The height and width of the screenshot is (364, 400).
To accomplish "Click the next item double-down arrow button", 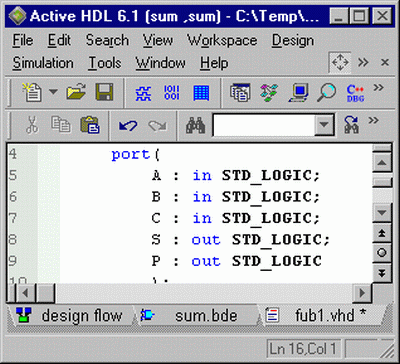I will coord(382,273).
